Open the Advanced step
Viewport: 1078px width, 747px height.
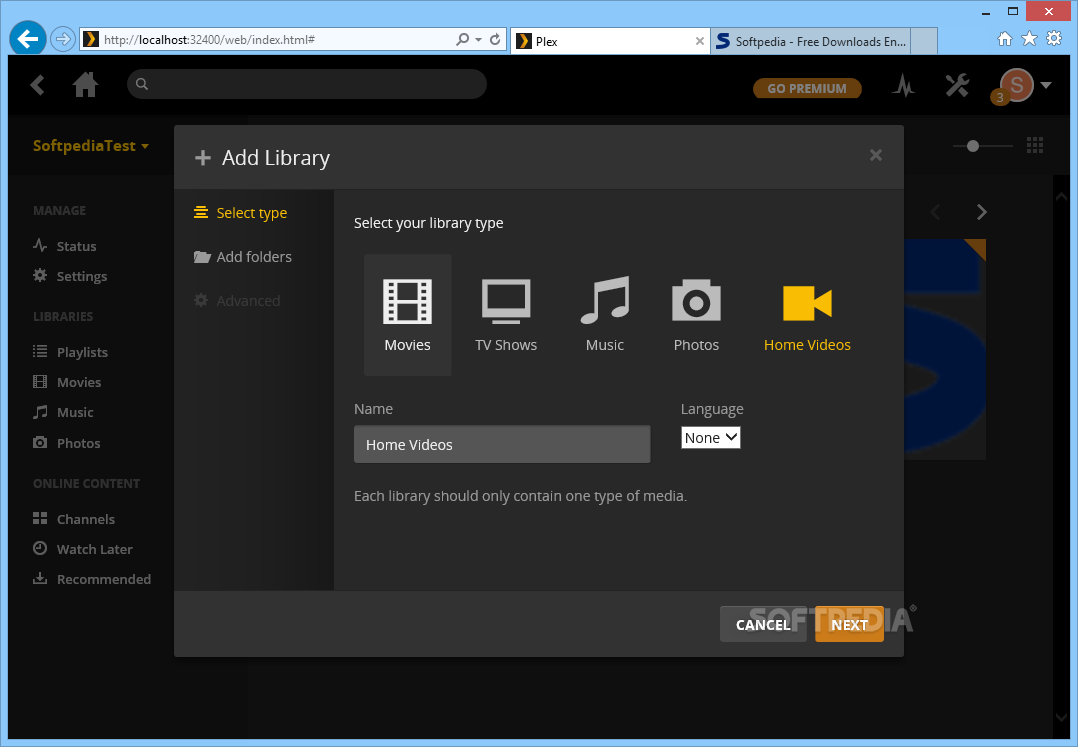(237, 300)
